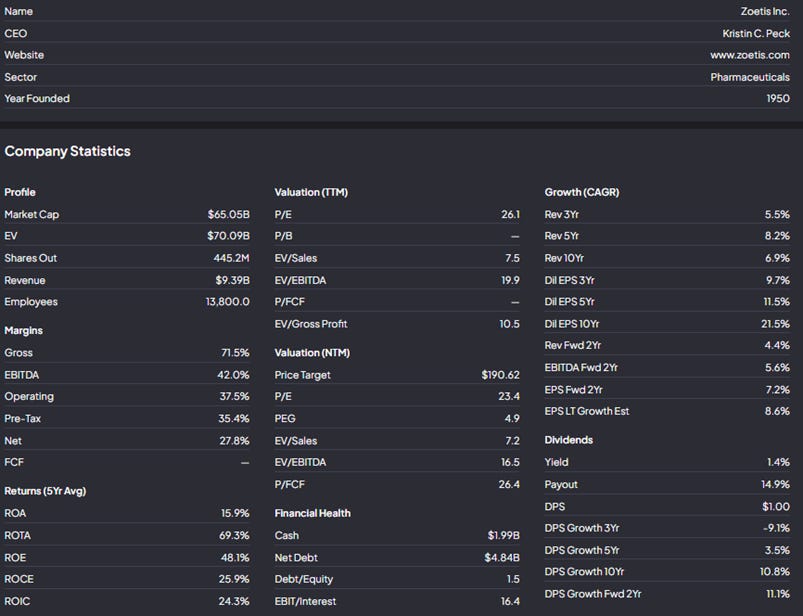Click Rev 5Yr growth 8.2%

click(x=777, y=236)
